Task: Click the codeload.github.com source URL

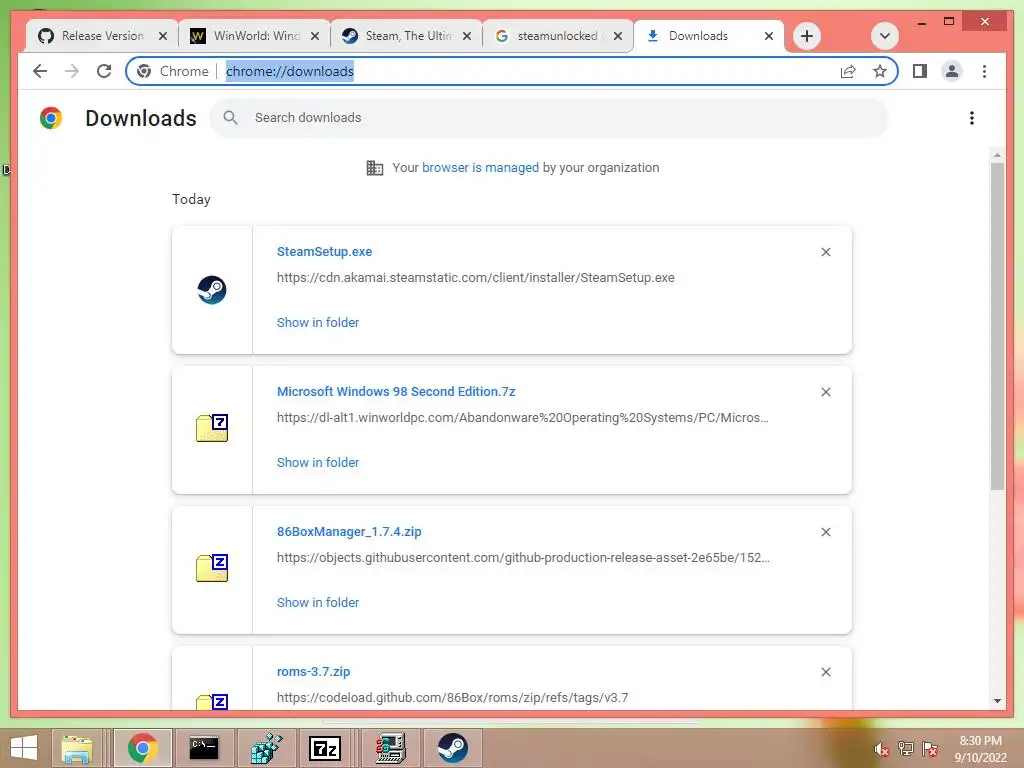Action: click(453, 697)
